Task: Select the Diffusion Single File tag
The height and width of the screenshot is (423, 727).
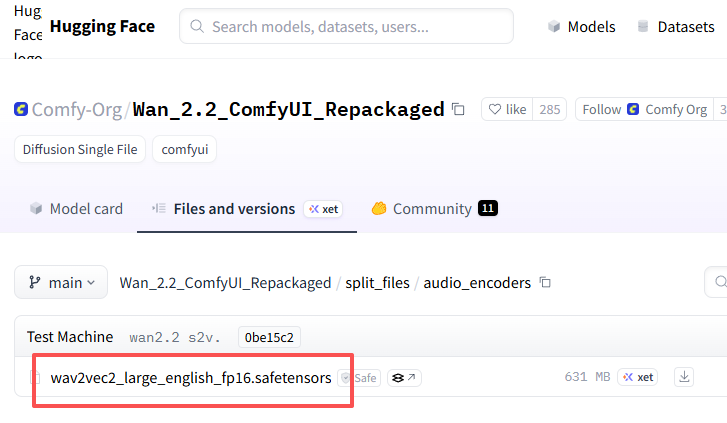Action: tap(80, 149)
